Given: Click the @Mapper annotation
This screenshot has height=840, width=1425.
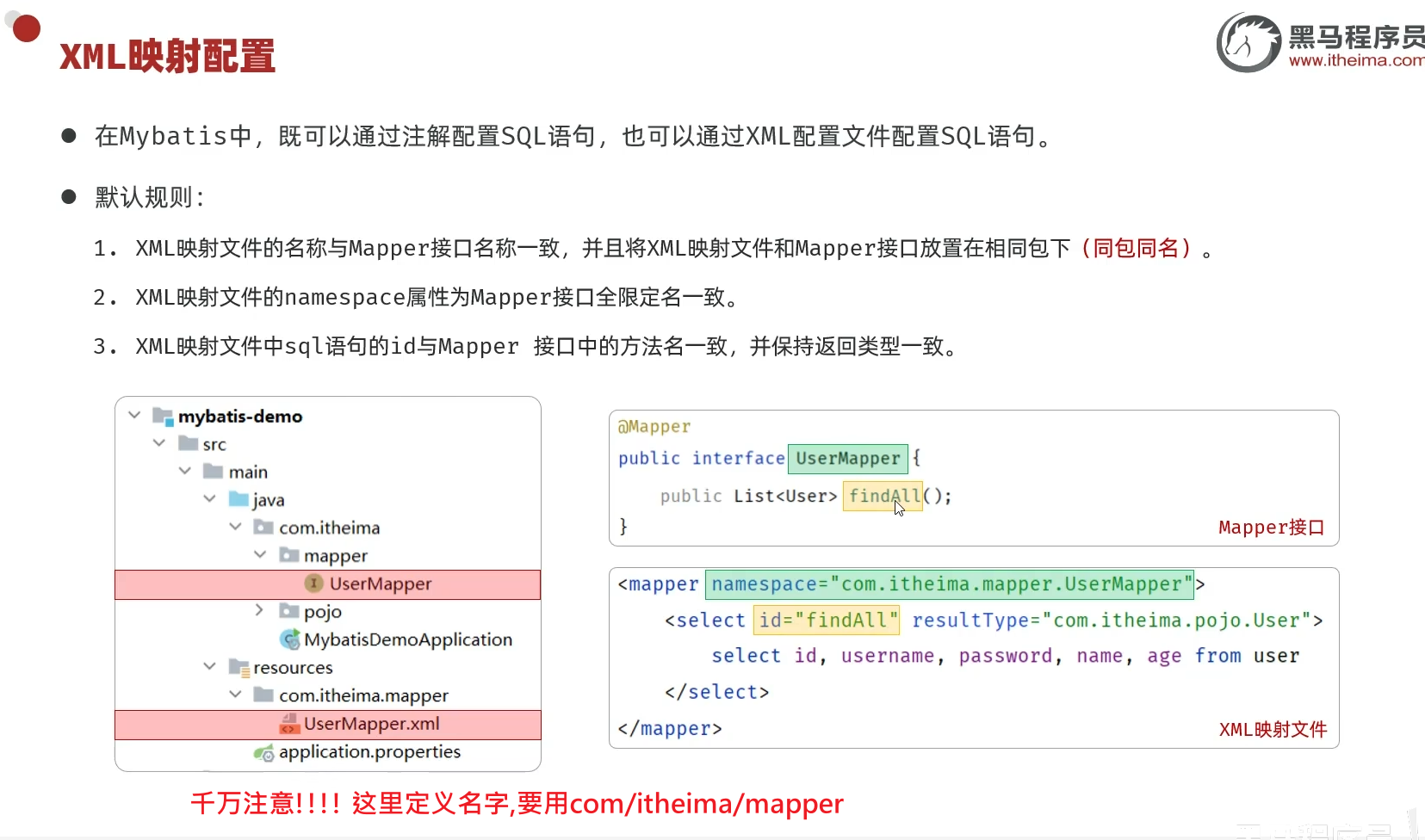Looking at the screenshot, I should point(654,427).
